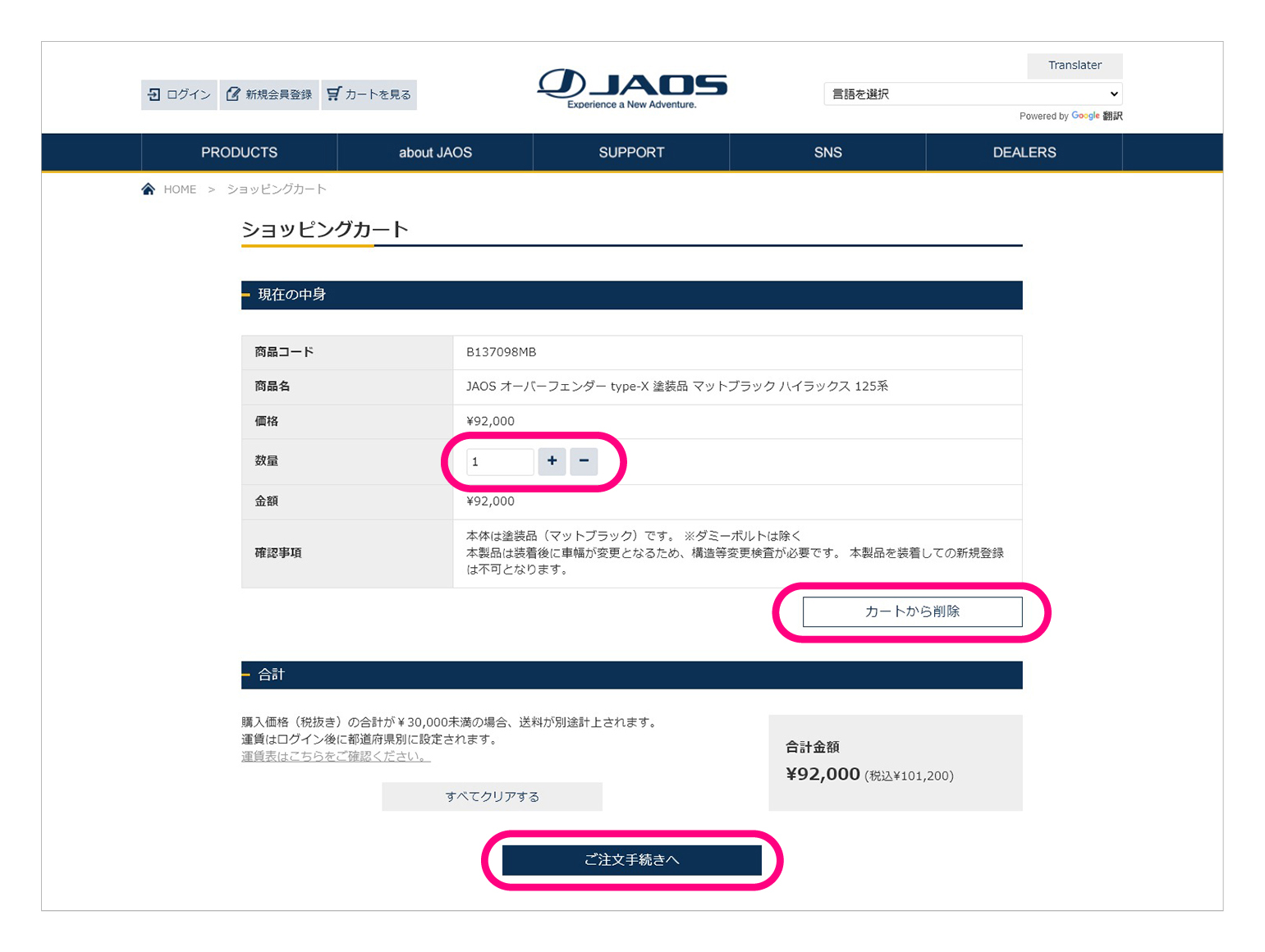The height and width of the screenshot is (952, 1265).
Task: Click すべてクリアする clear all button
Action: [x=492, y=797]
